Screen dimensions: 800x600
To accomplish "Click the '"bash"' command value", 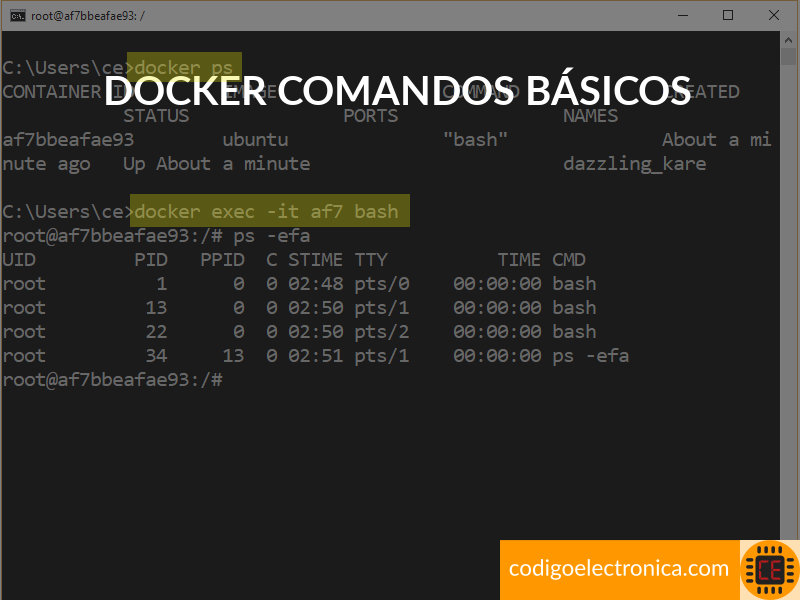I will point(475,139).
